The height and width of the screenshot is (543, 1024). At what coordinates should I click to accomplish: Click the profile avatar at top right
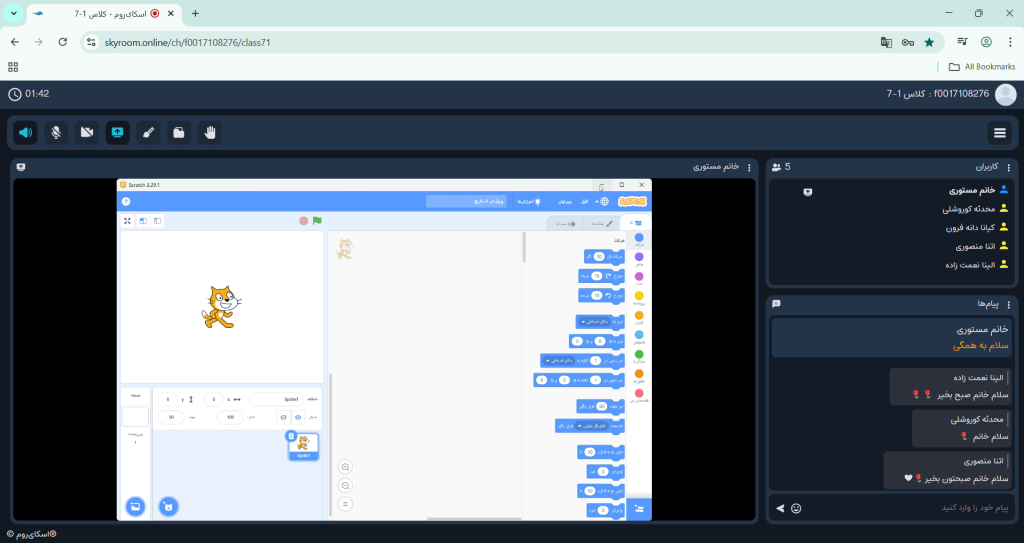pos(1005,94)
